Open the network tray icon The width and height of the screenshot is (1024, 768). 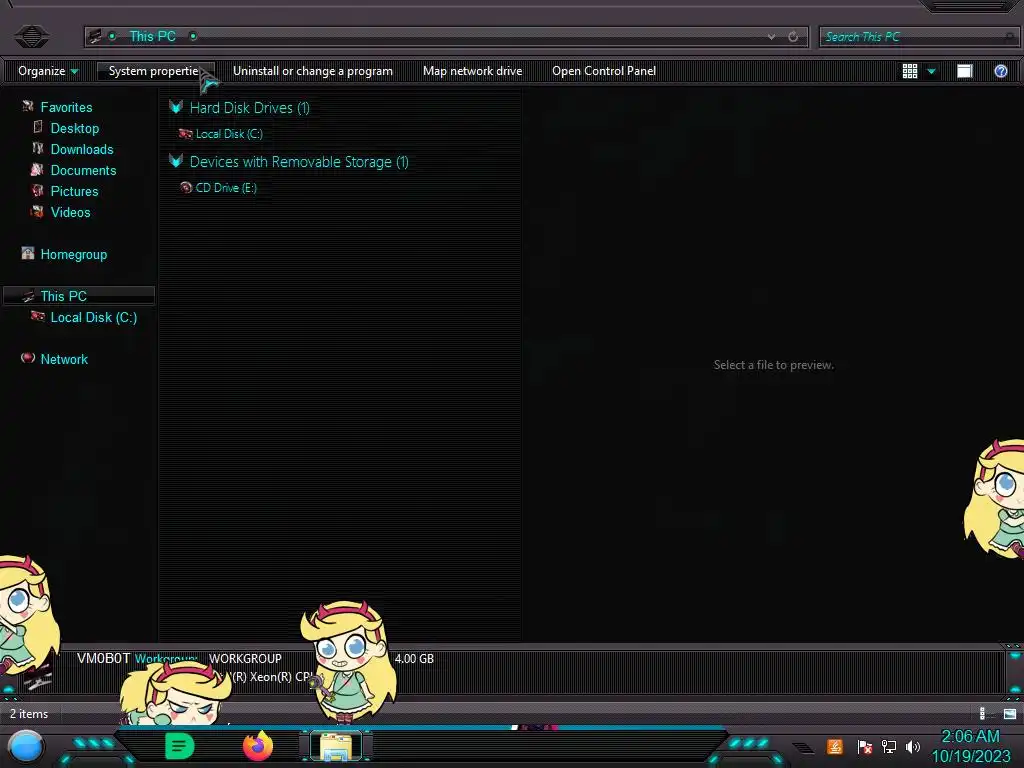[x=889, y=746]
